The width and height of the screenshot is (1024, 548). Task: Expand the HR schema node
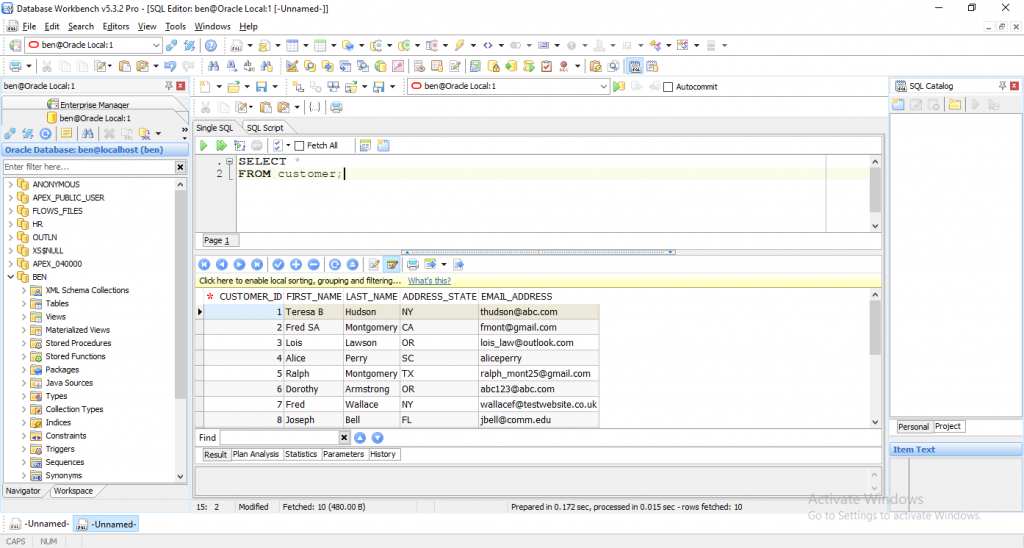point(11,224)
